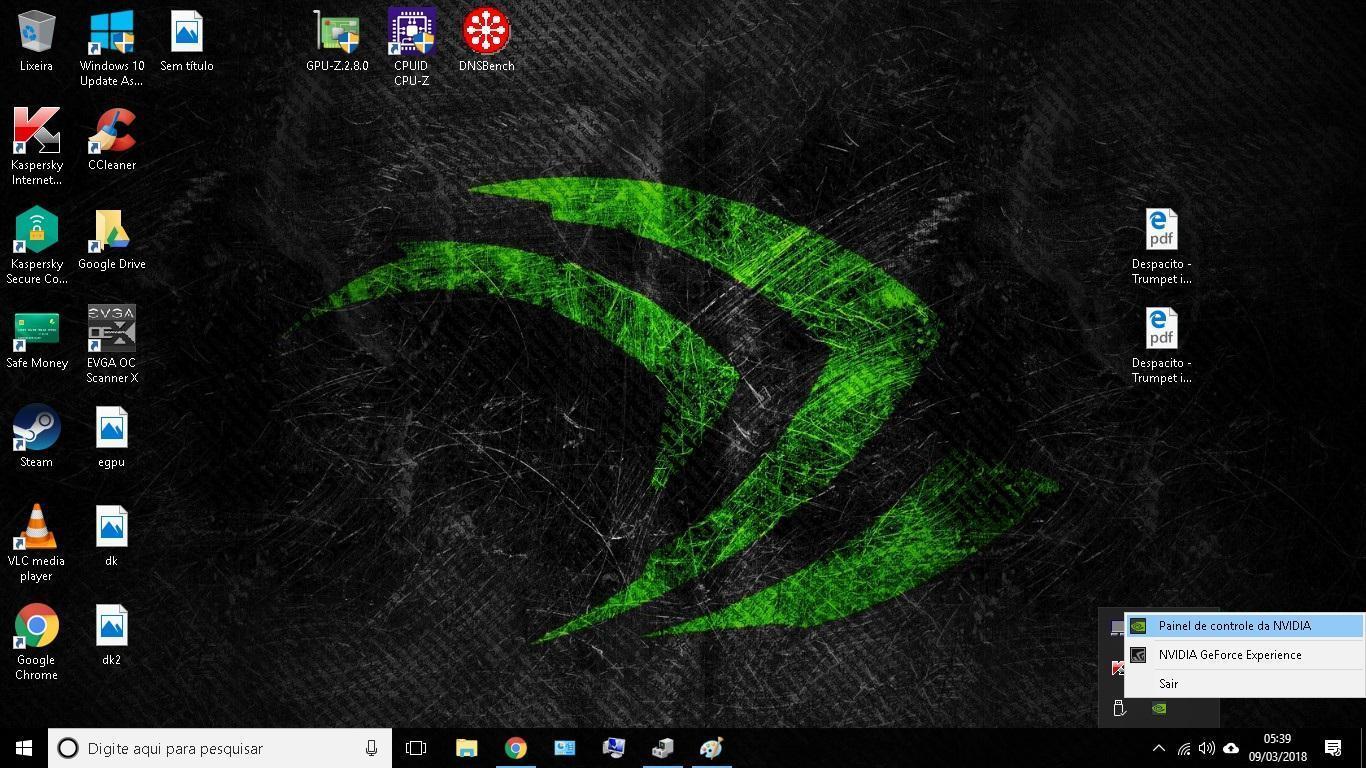Open Painel de controle da NVIDIA
Screen dimensions: 1366x768
pyautogui.click(x=1244, y=626)
